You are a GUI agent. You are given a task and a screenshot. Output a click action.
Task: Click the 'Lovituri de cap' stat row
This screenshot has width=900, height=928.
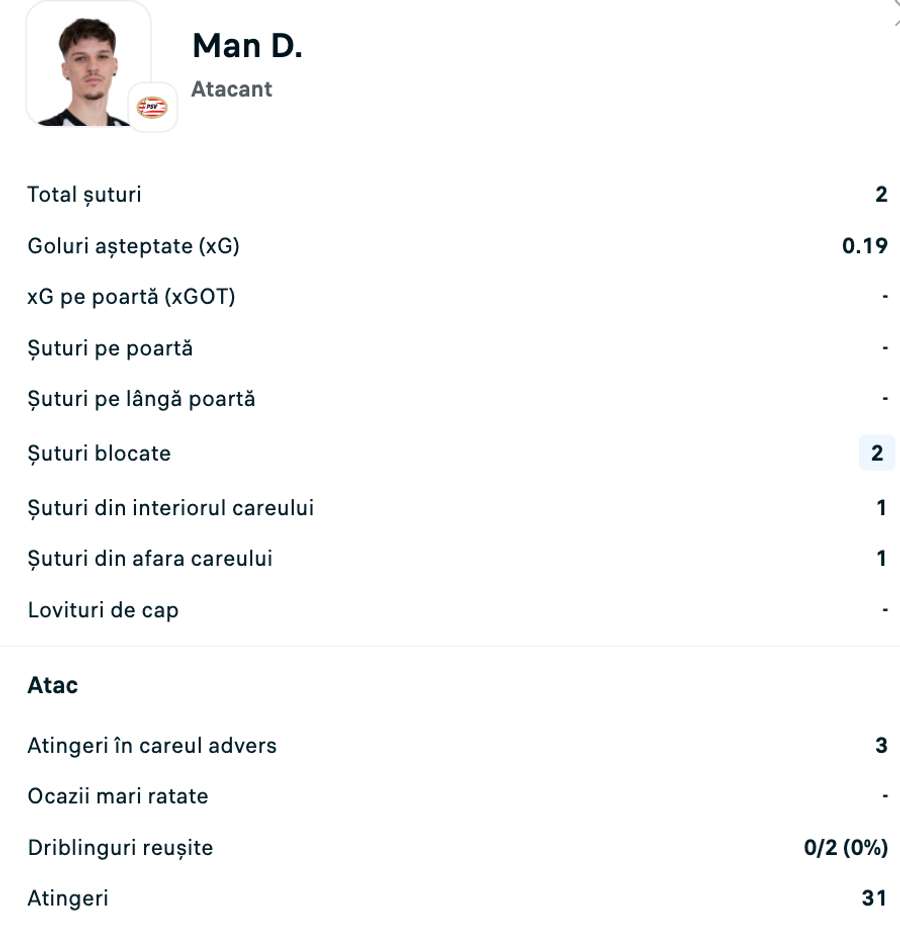[x=450, y=609]
